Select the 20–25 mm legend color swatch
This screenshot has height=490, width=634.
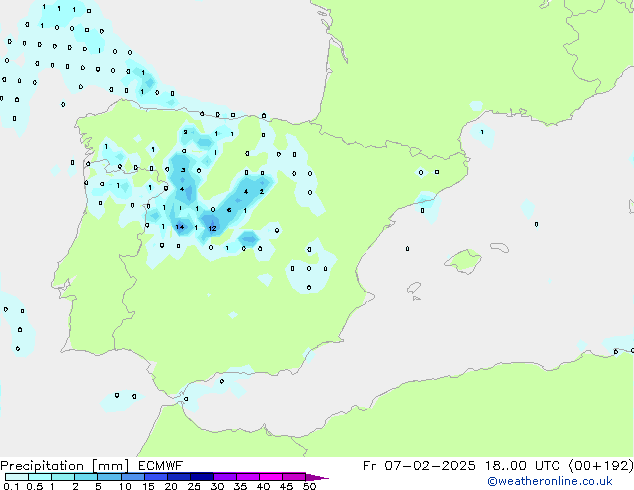178,477
